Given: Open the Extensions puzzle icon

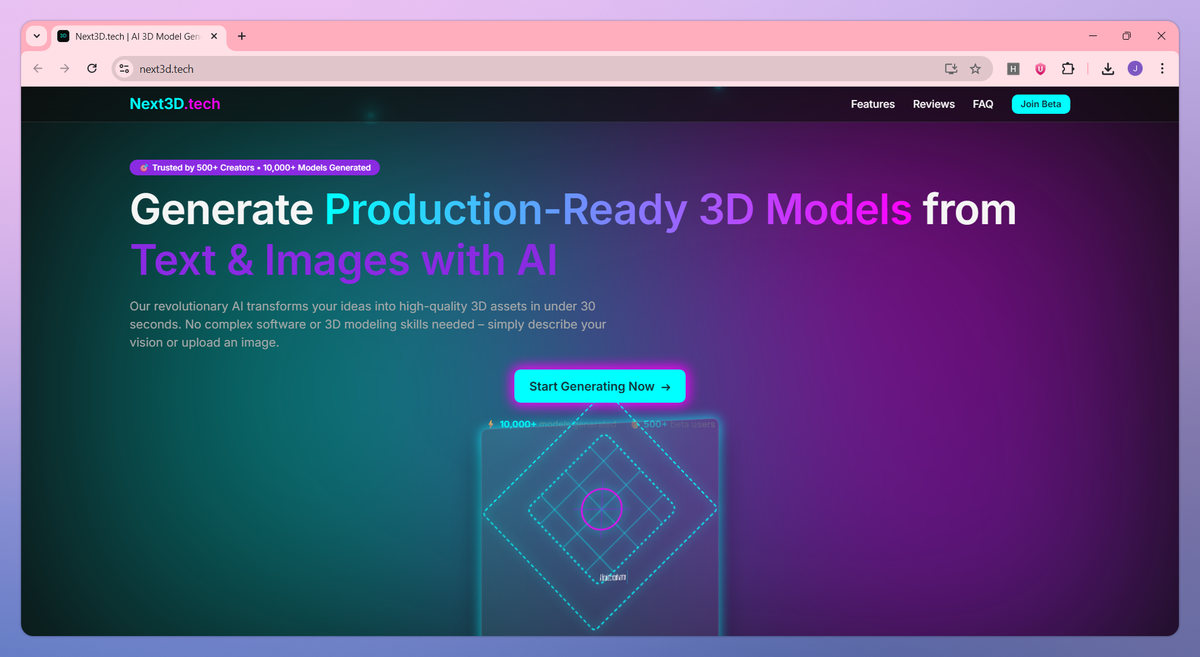Looking at the screenshot, I should click(x=1068, y=69).
